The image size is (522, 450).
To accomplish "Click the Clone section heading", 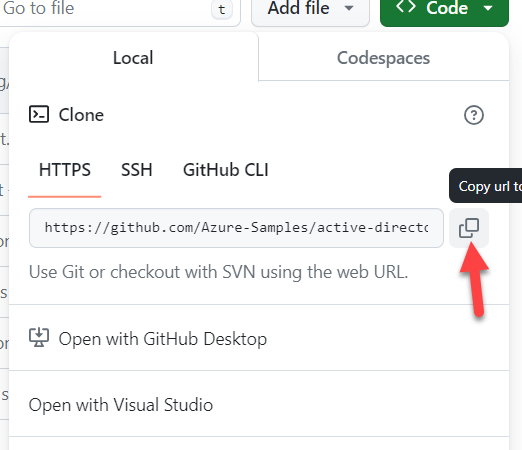I will point(81,115).
